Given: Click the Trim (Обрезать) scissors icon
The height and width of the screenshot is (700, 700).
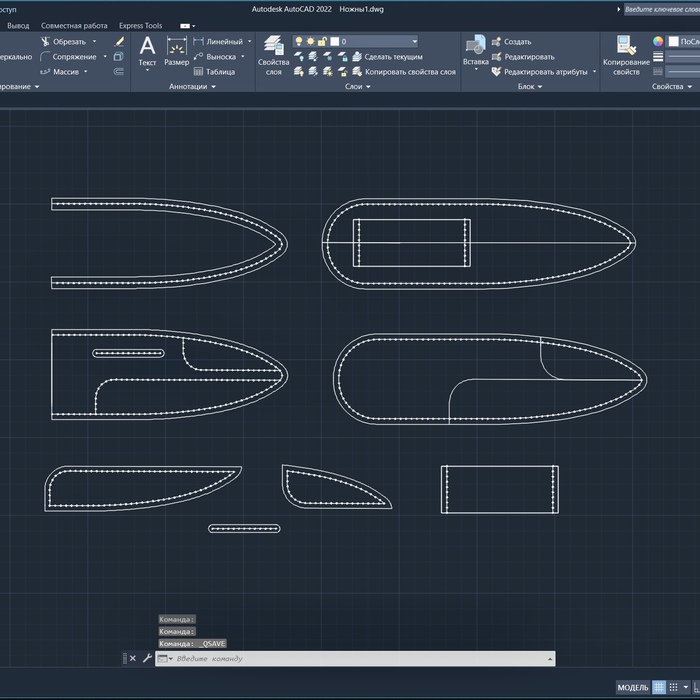Looking at the screenshot, I should coord(46,42).
